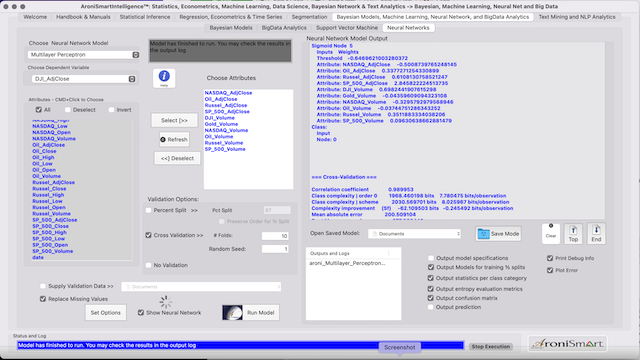Select Oil_Open in attributes list

pyautogui.click(x=44, y=170)
